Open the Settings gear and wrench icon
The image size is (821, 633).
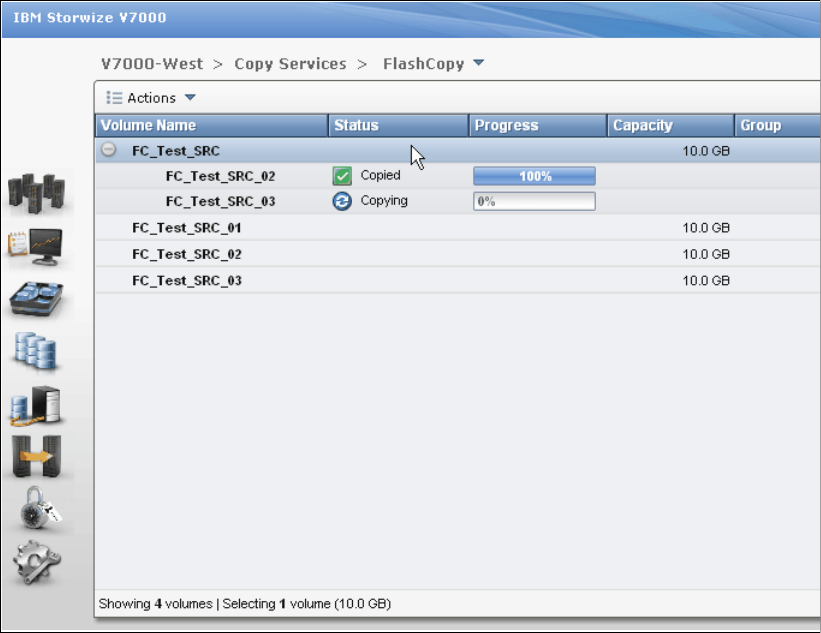tap(36, 563)
